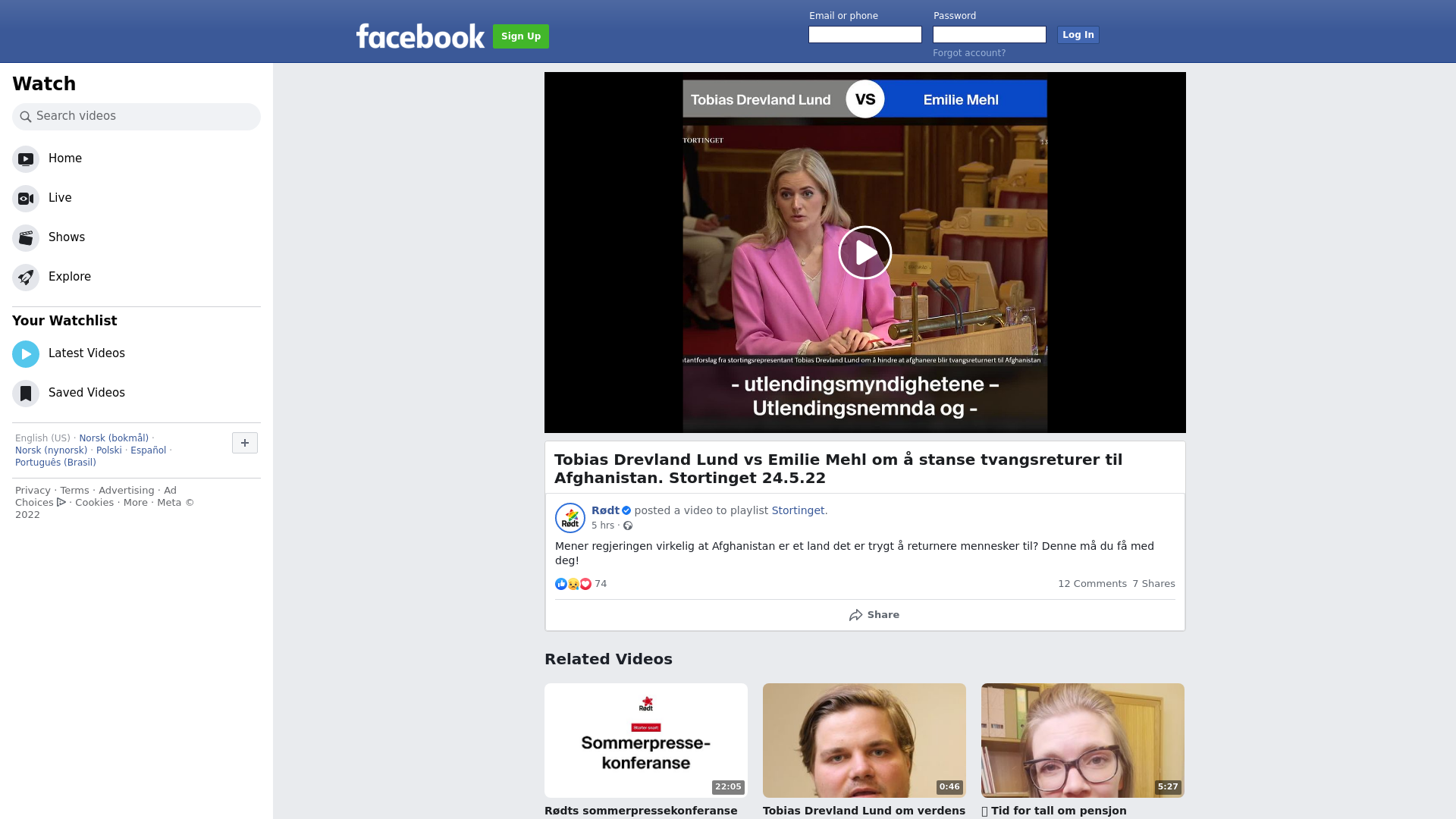The image size is (1456, 819).
Task: Open the More footer menu
Action: (x=136, y=503)
